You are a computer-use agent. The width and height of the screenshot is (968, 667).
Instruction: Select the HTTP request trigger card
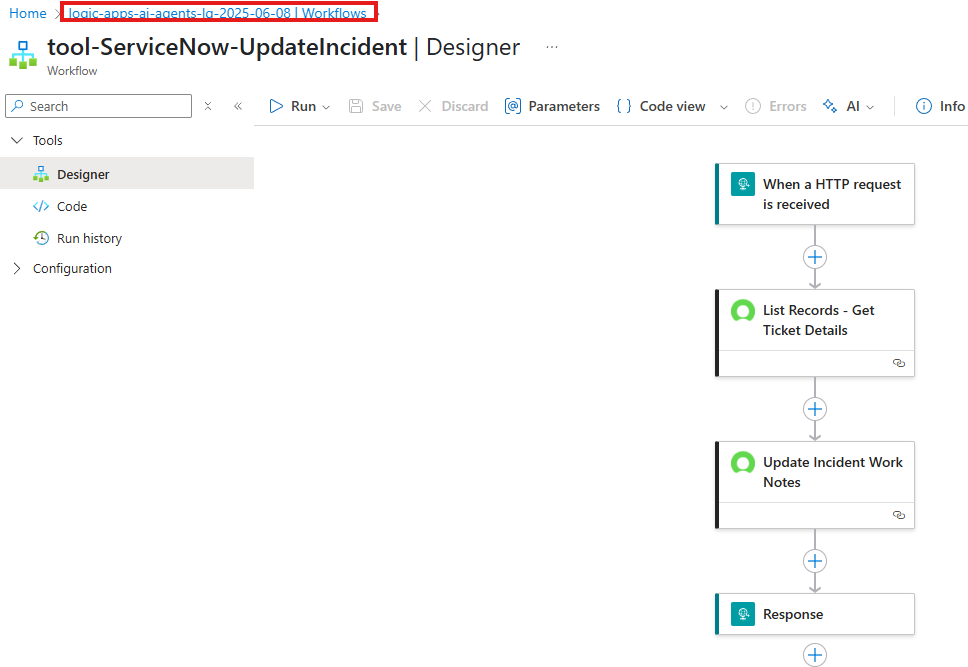(x=814, y=194)
